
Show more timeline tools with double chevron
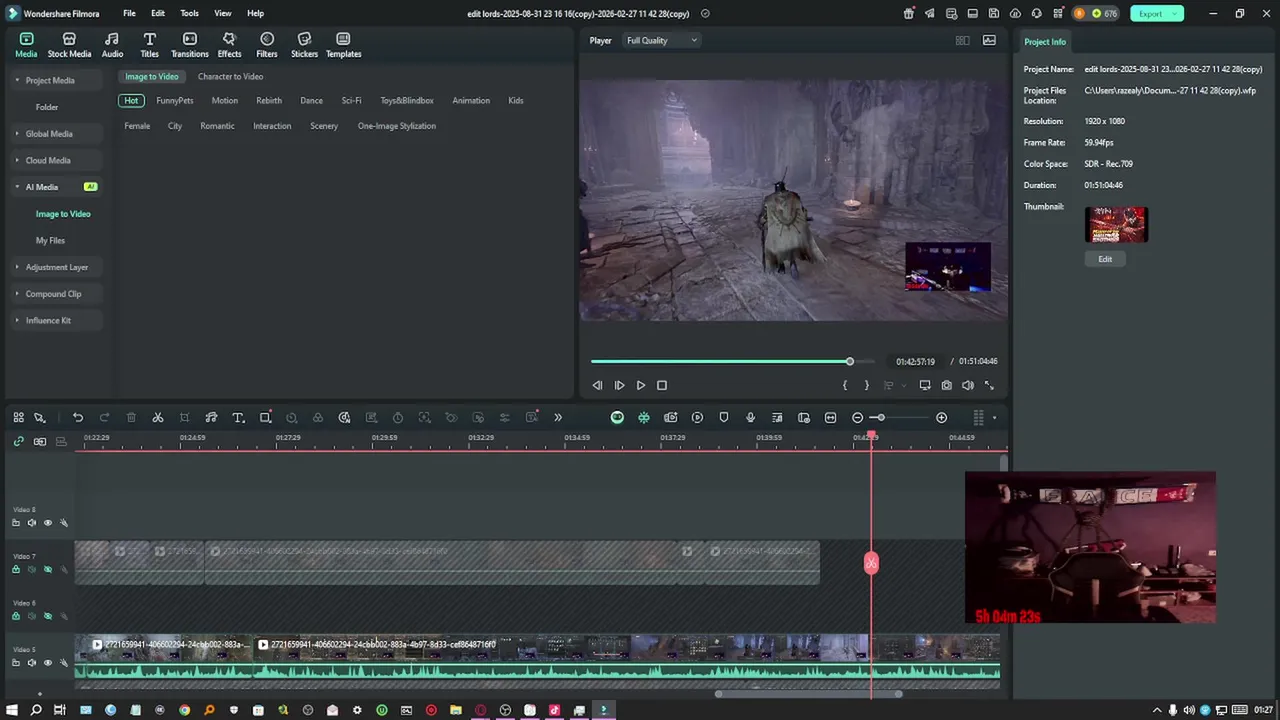[x=558, y=417]
